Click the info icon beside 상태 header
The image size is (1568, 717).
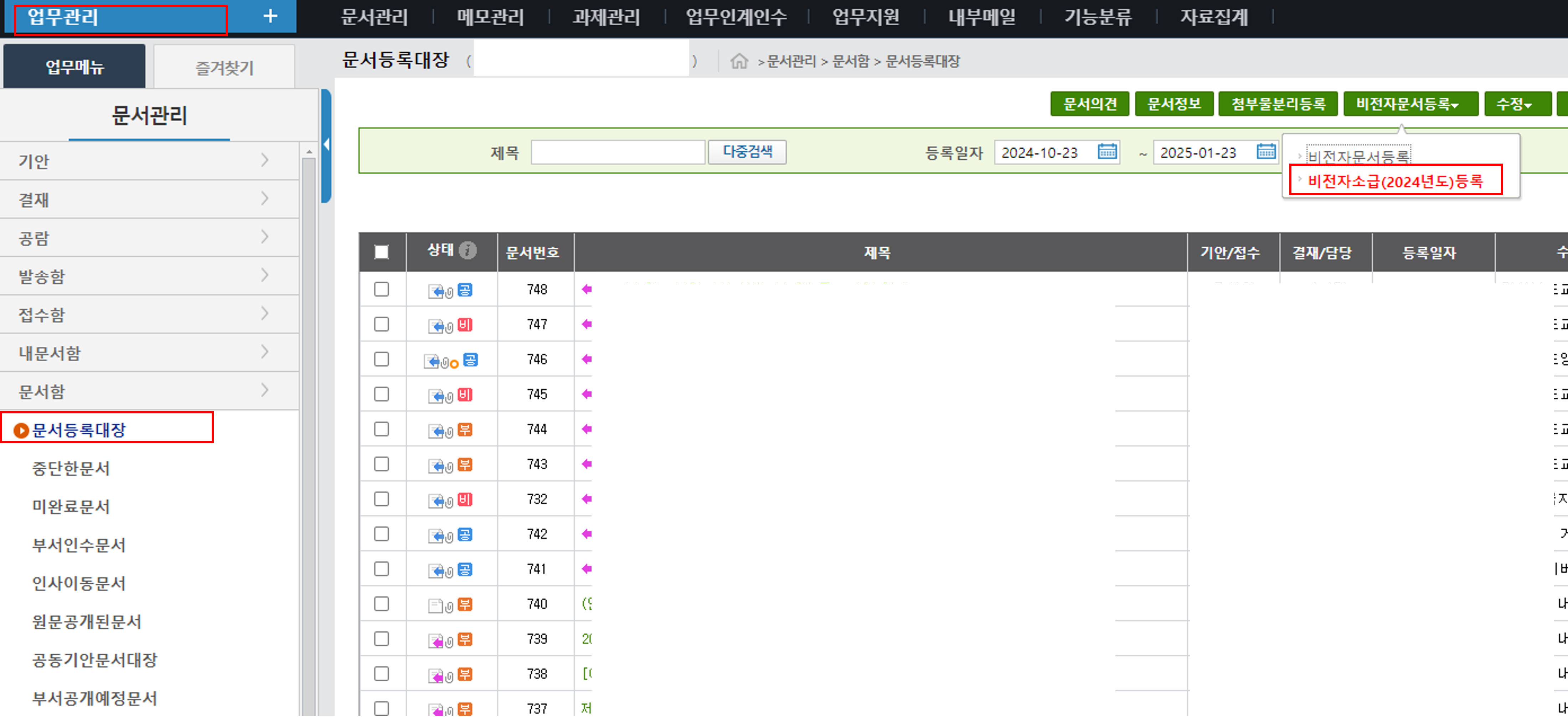point(468,251)
